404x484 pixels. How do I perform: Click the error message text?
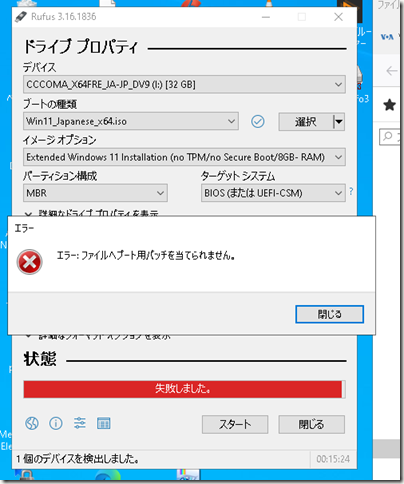(x=146, y=256)
